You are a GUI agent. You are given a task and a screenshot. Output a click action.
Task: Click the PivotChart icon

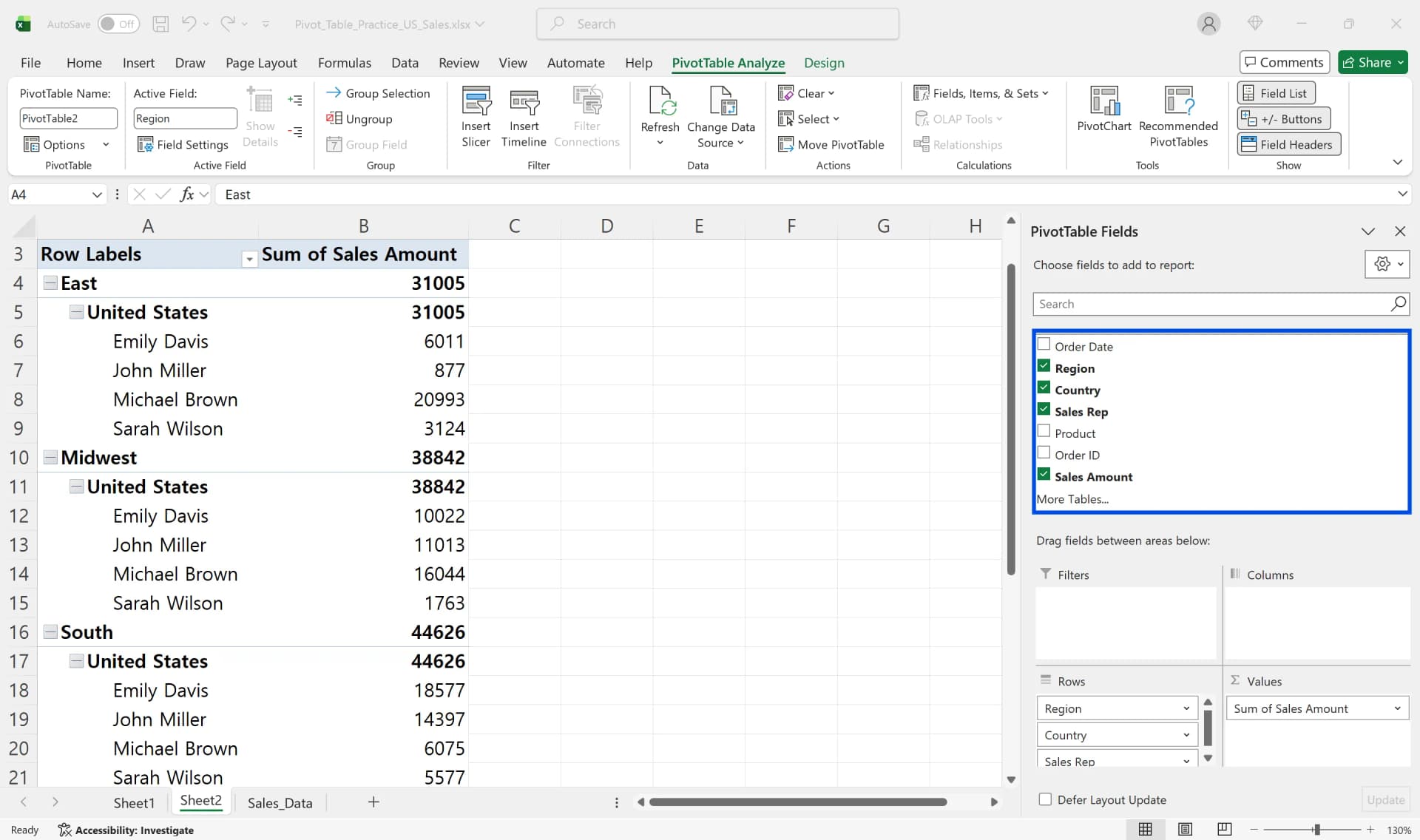(1103, 109)
